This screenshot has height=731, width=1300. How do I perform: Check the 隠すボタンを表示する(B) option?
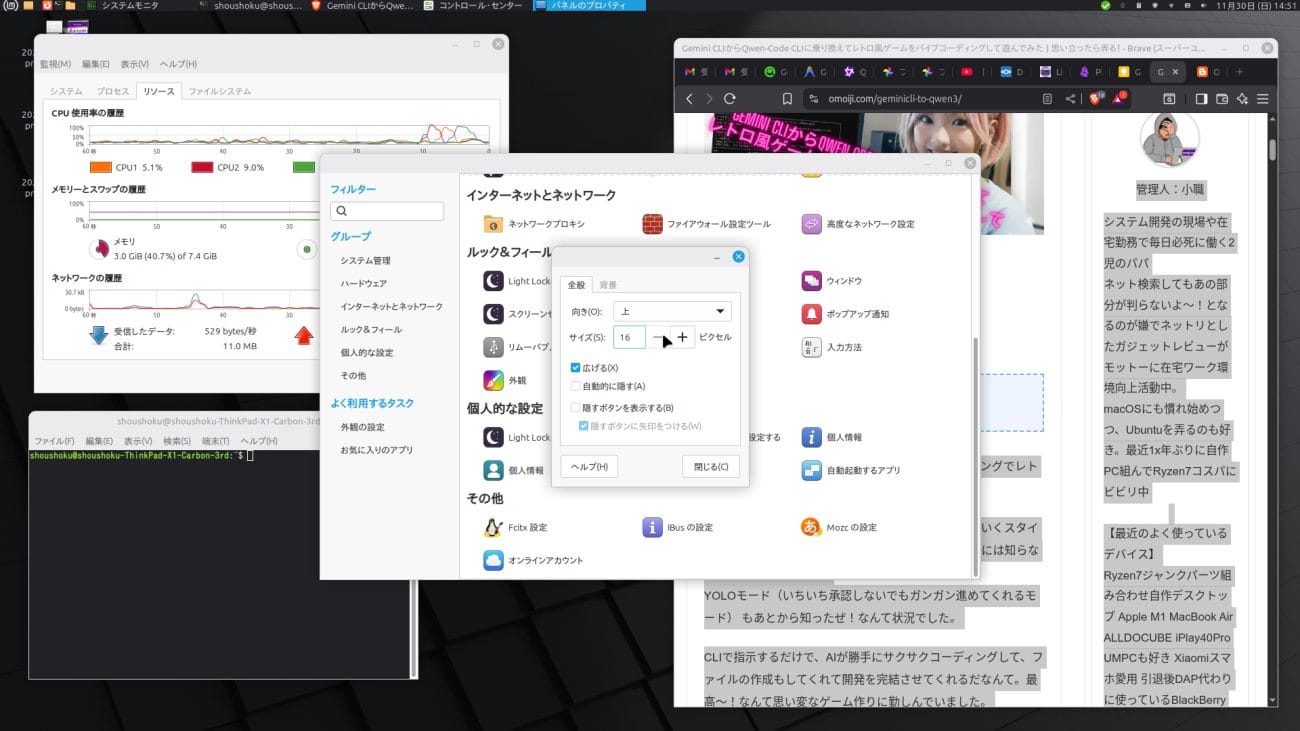click(575, 408)
